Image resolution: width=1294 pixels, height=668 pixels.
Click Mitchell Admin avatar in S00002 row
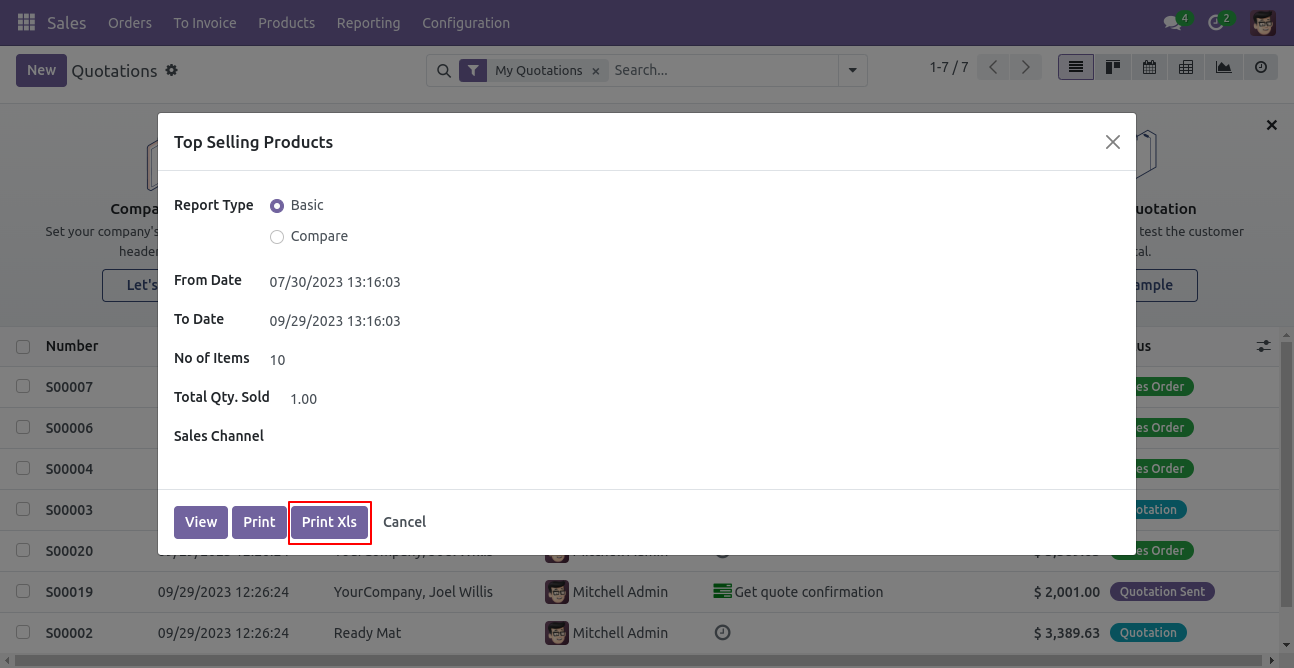[x=557, y=633]
